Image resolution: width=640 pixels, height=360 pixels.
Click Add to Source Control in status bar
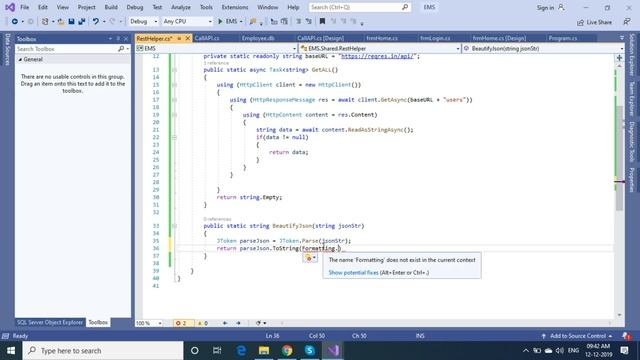(x=578, y=336)
